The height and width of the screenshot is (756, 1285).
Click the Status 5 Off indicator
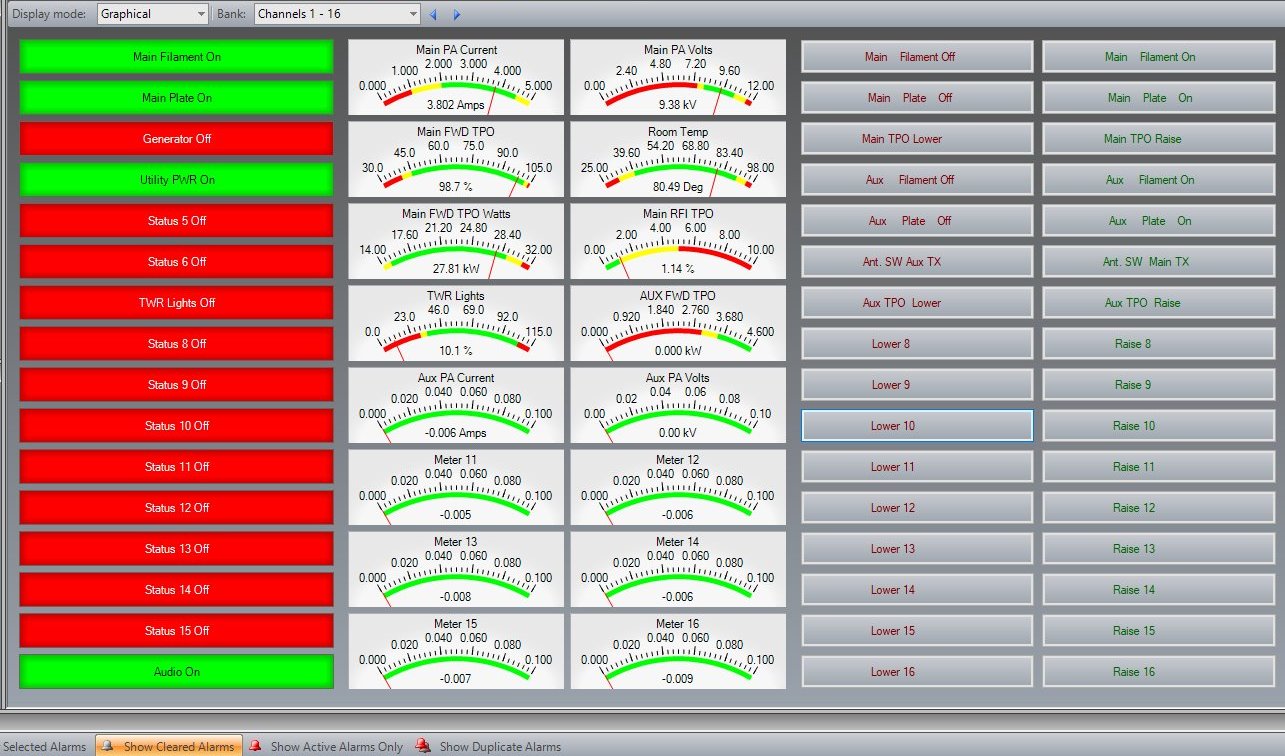[x=177, y=221]
